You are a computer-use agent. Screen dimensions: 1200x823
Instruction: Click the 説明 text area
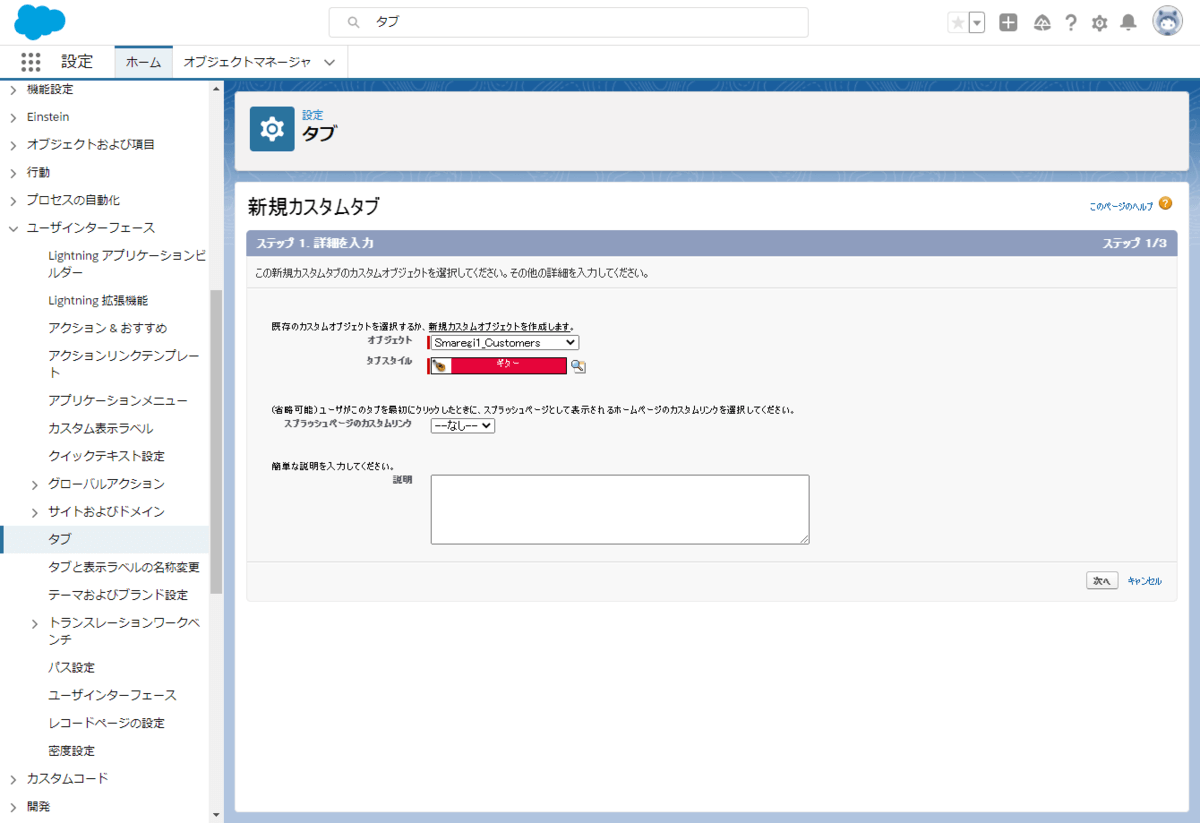pyautogui.click(x=620, y=509)
